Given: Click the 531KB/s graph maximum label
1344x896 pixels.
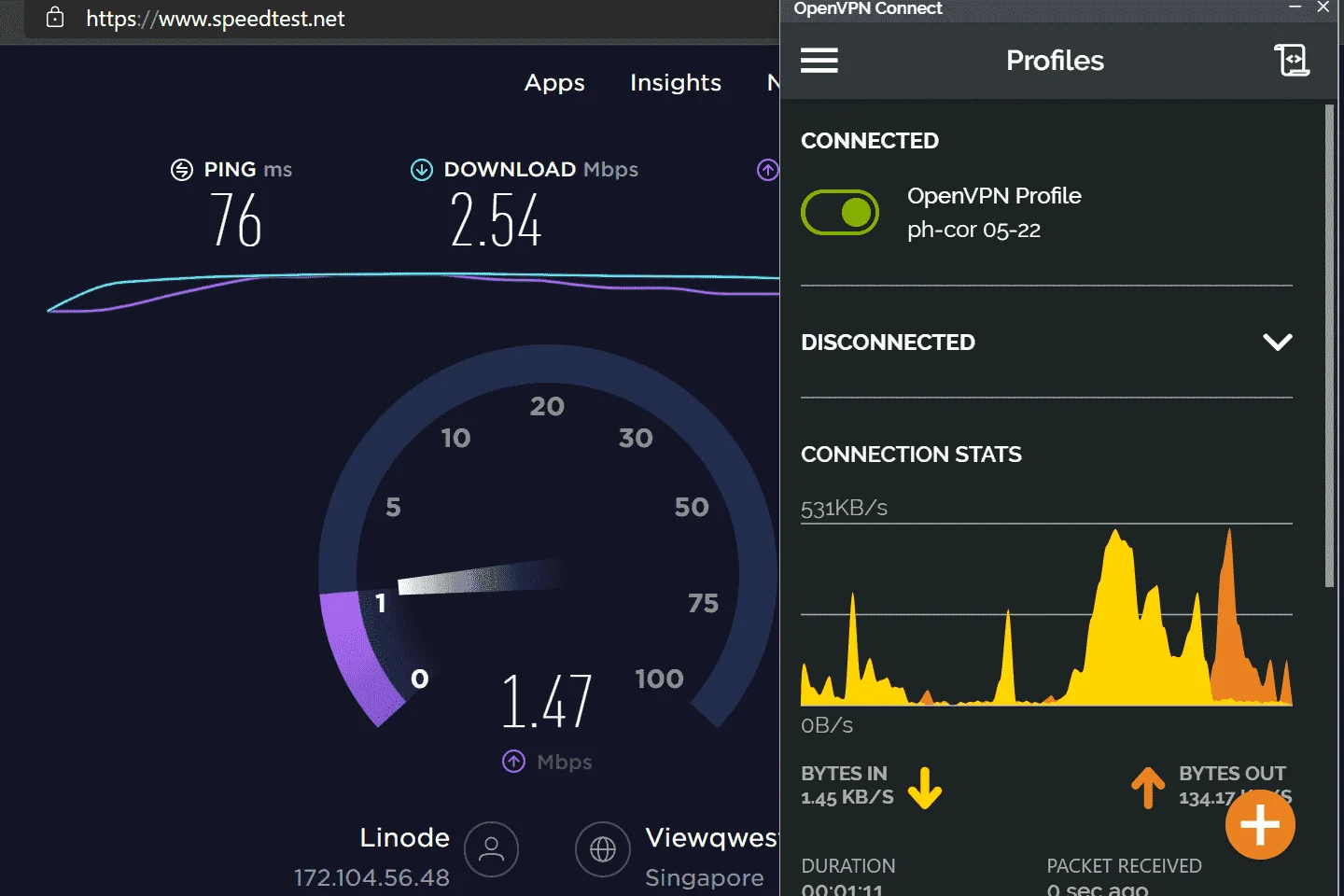Looking at the screenshot, I should point(844,508).
